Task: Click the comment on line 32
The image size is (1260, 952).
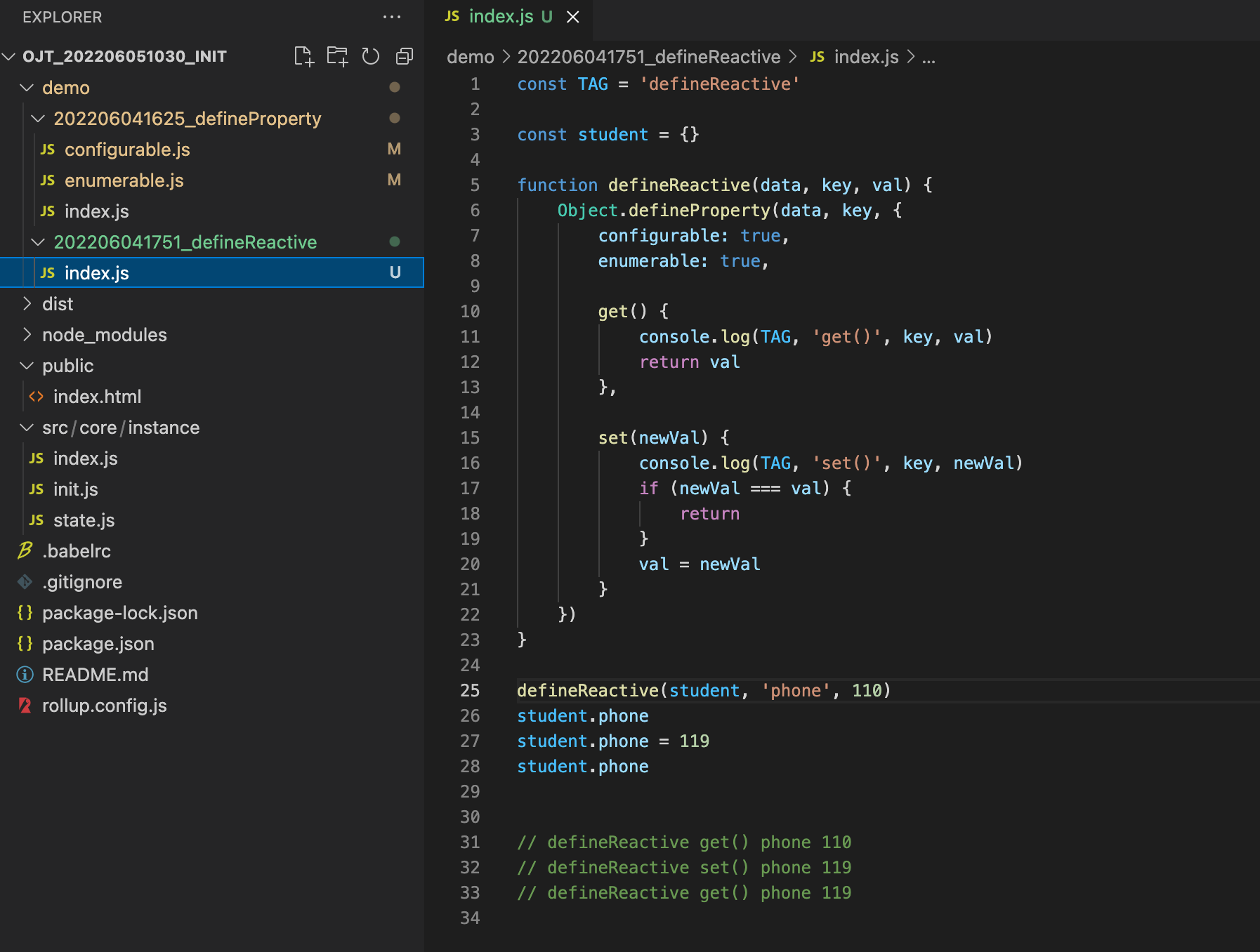Action: point(684,868)
